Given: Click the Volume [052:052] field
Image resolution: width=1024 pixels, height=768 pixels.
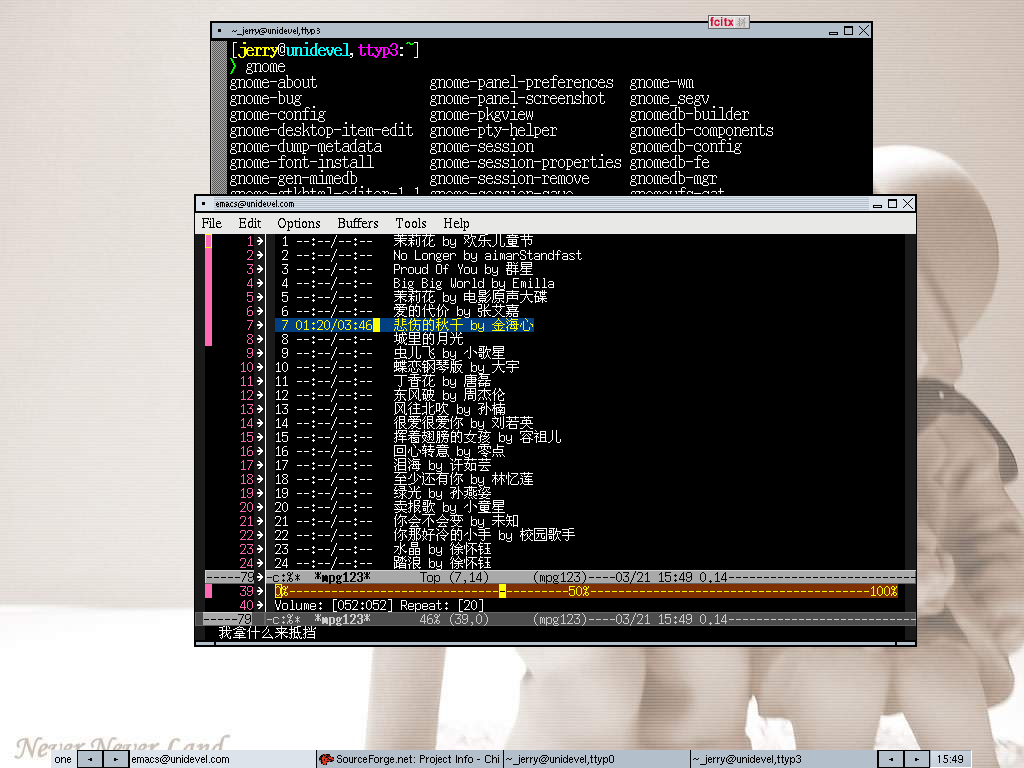Looking at the screenshot, I should tap(334, 605).
